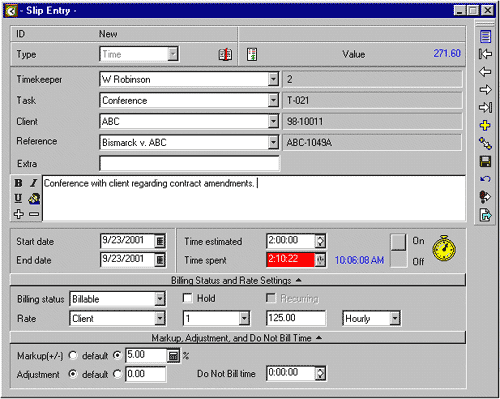Image resolution: width=500 pixels, height=399 pixels.
Task: Collapse Billing Status and Rate Settings section
Action: [238, 280]
